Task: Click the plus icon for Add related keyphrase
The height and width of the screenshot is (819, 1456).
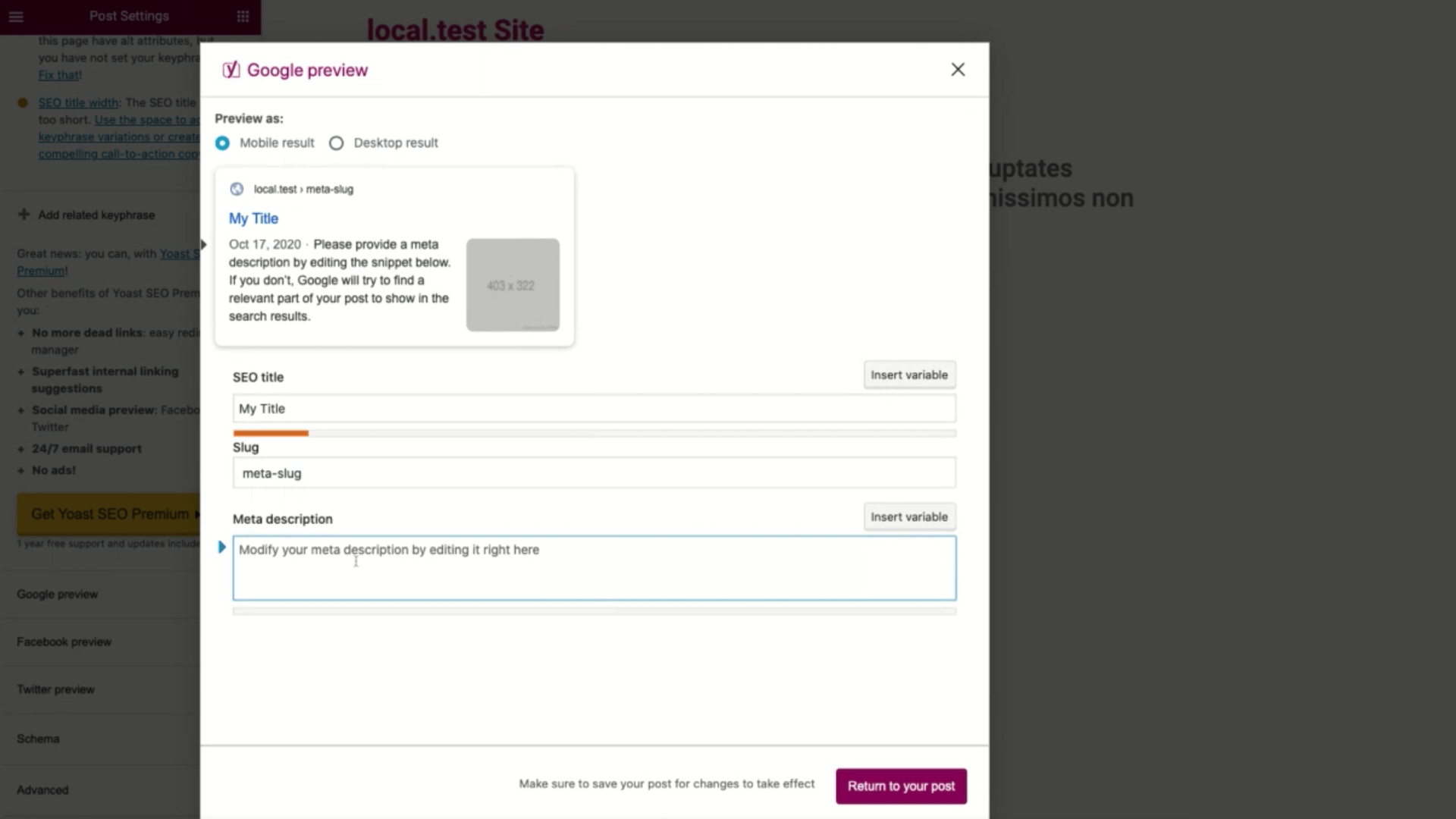Action: pos(24,215)
